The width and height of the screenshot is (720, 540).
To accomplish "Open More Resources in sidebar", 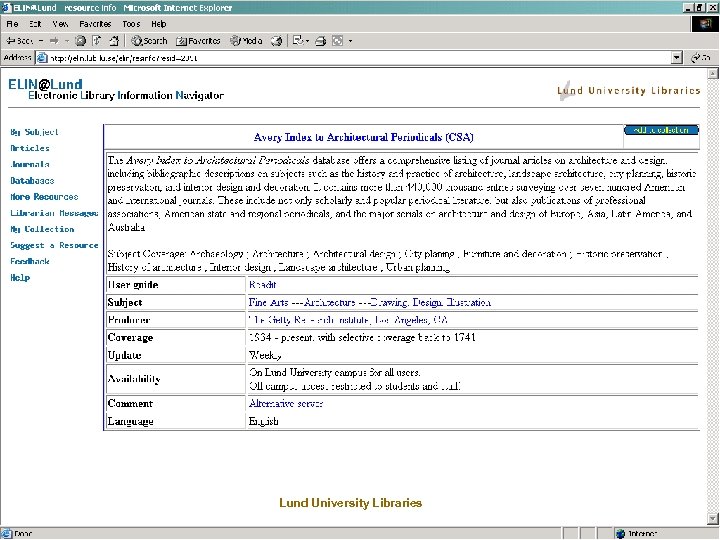I will [44, 197].
